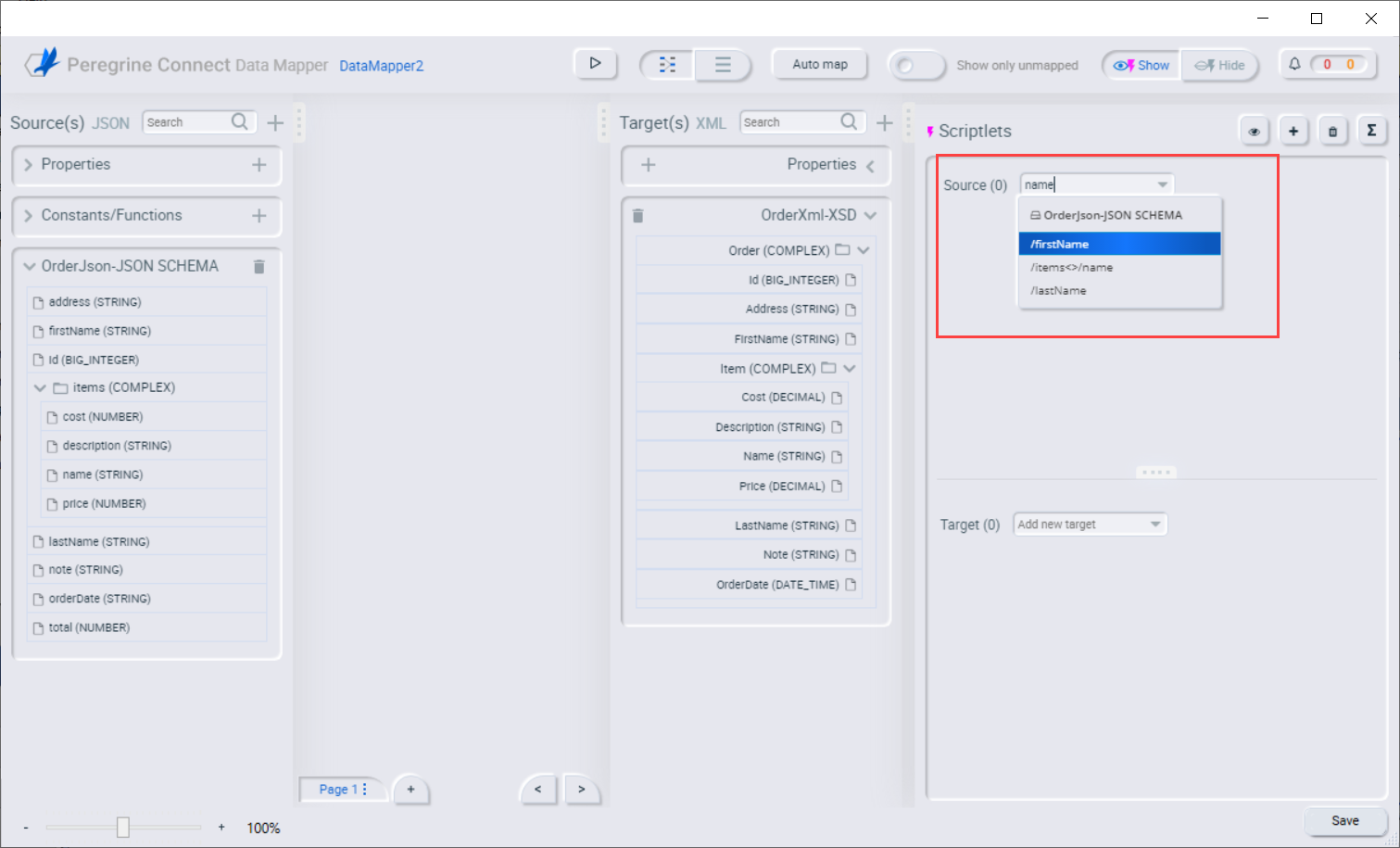Viewport: 1400px width, 848px height.
Task: Expand target Properties chevron
Action: pyautogui.click(x=870, y=166)
